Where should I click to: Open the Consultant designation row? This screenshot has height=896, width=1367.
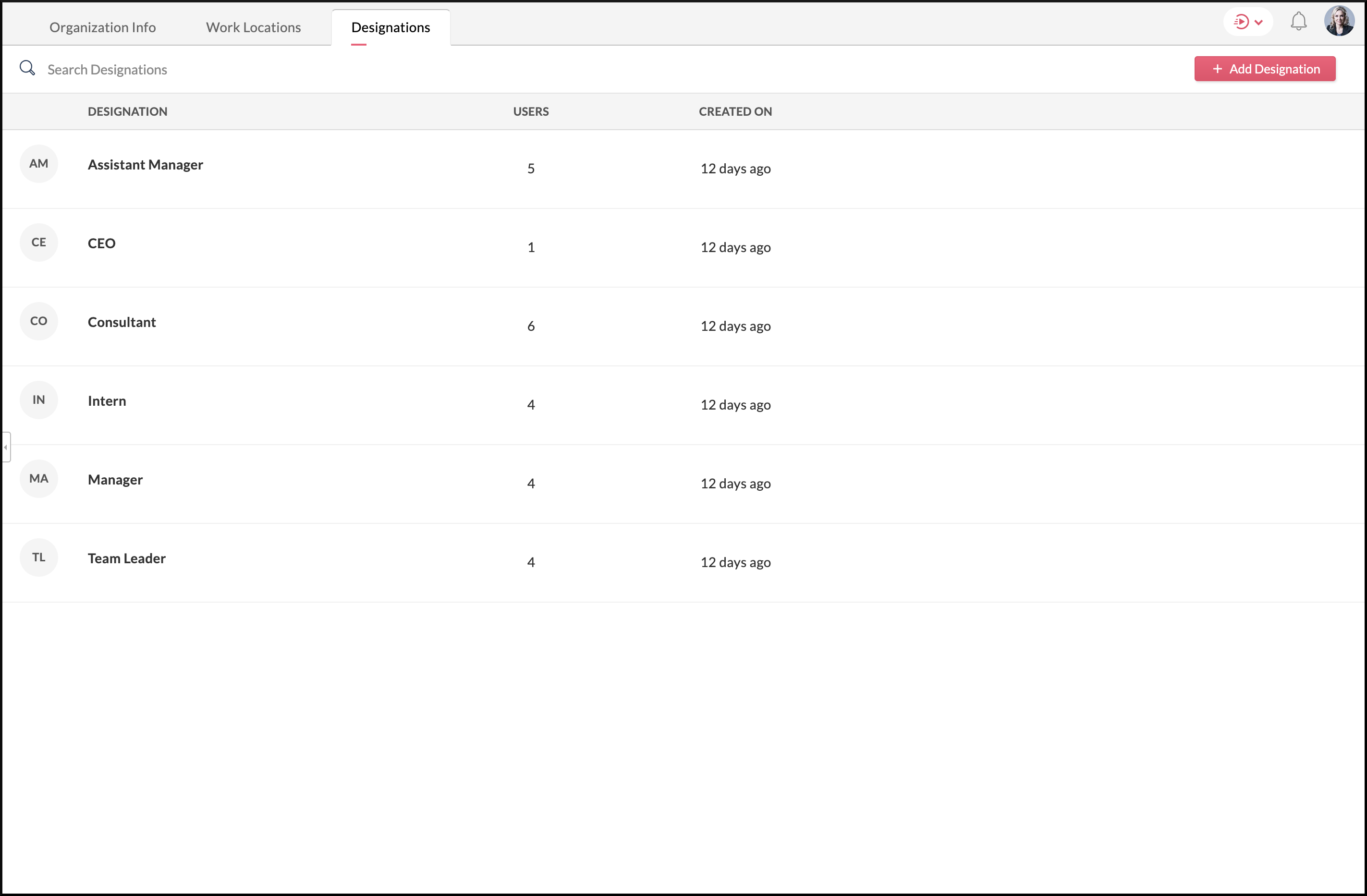point(122,322)
